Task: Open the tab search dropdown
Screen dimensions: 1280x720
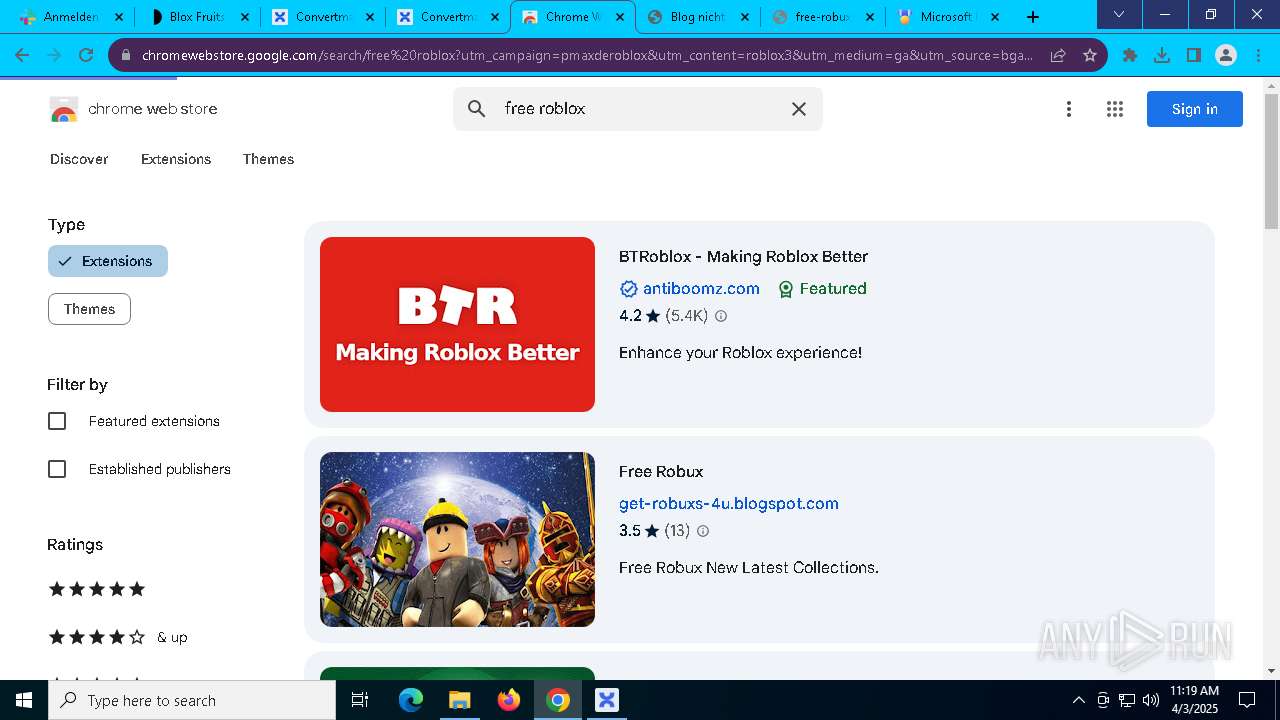Action: (1119, 14)
